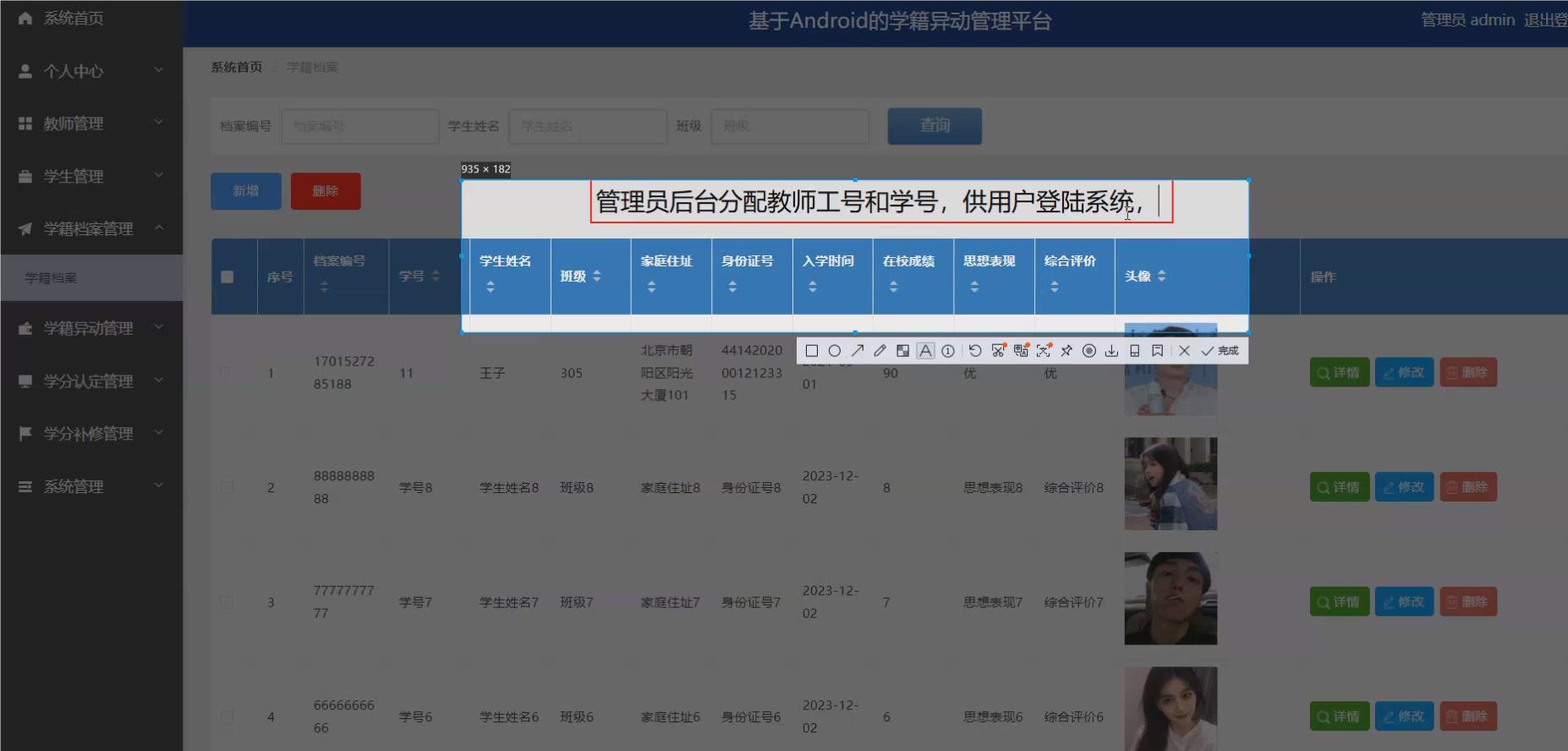Click 修改 for 学生姓名8 row
Screen dimensions: 1568x751
pyautogui.click(x=1405, y=487)
